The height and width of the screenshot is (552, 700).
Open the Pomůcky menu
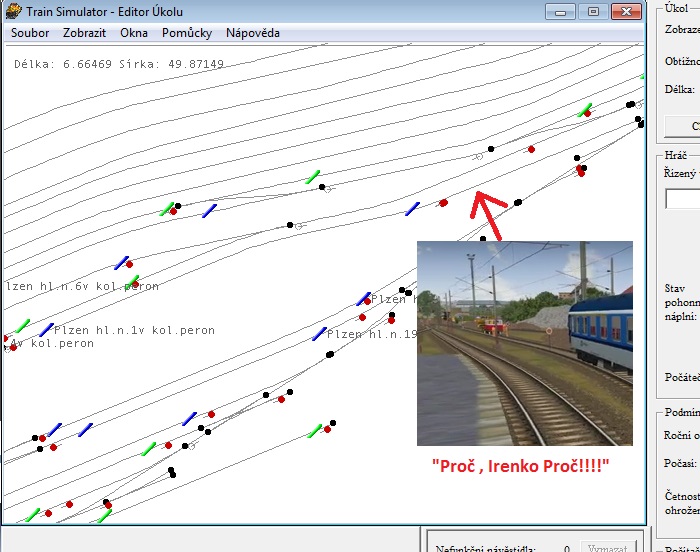(x=187, y=33)
